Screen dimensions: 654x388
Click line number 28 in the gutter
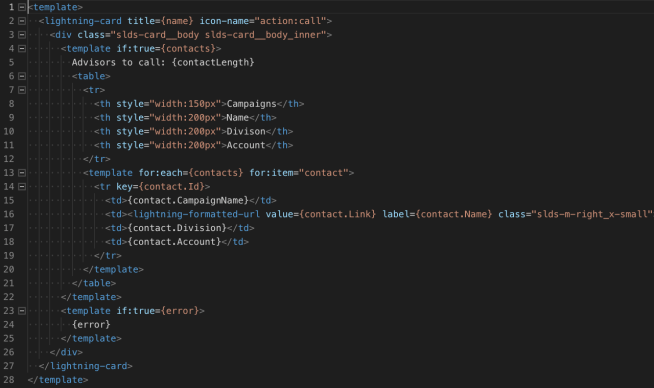click(x=9, y=380)
